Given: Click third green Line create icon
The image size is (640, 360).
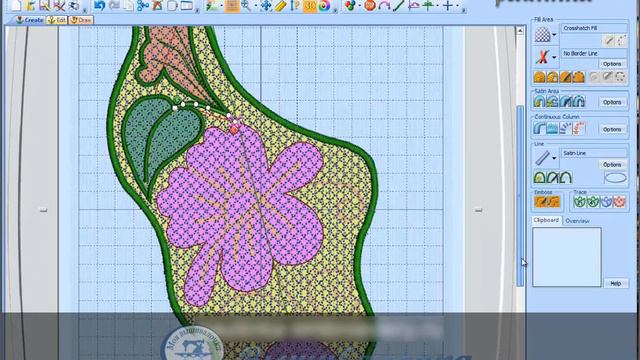Looking at the screenshot, I should (x=565, y=177).
